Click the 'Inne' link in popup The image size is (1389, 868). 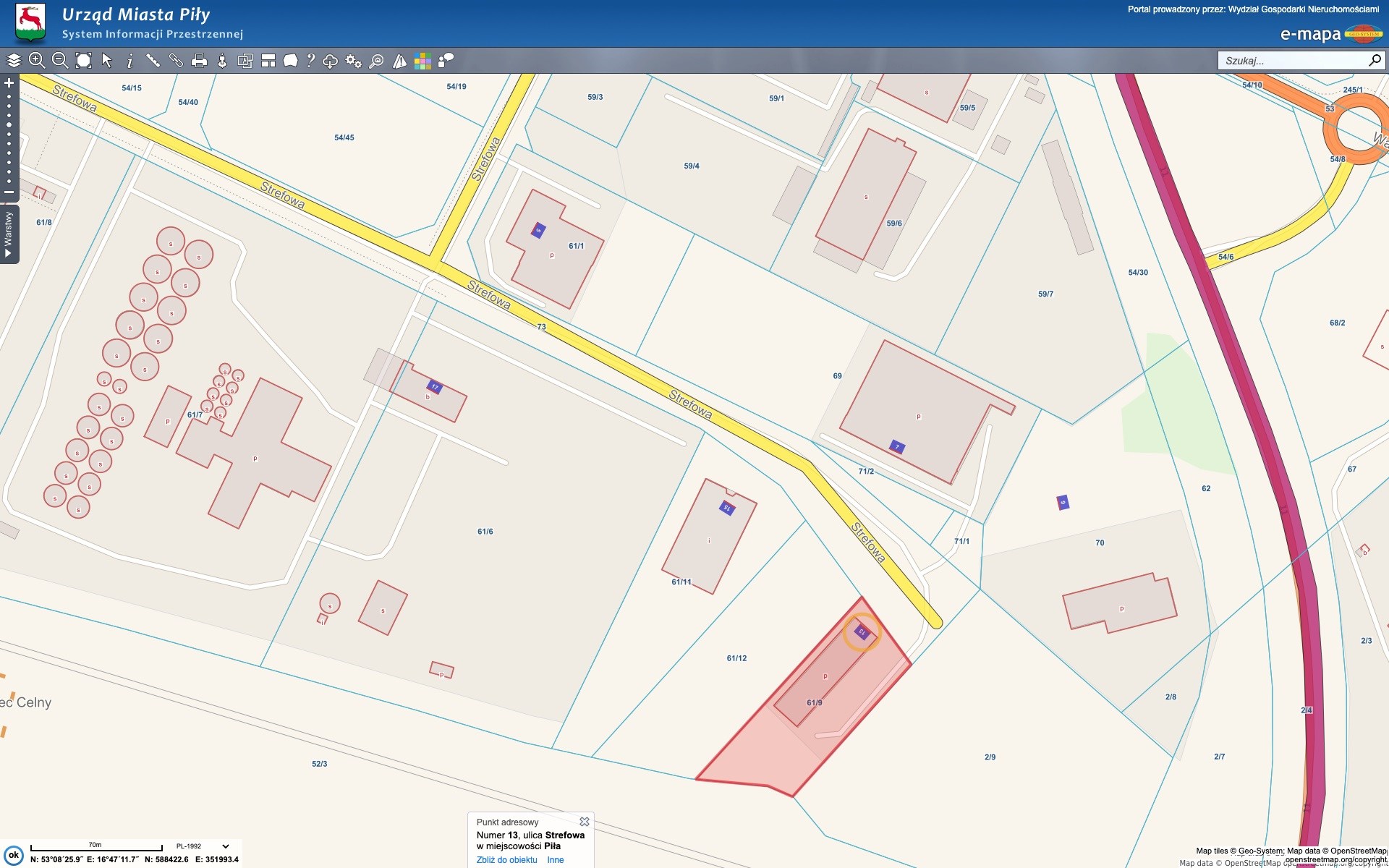(555, 860)
